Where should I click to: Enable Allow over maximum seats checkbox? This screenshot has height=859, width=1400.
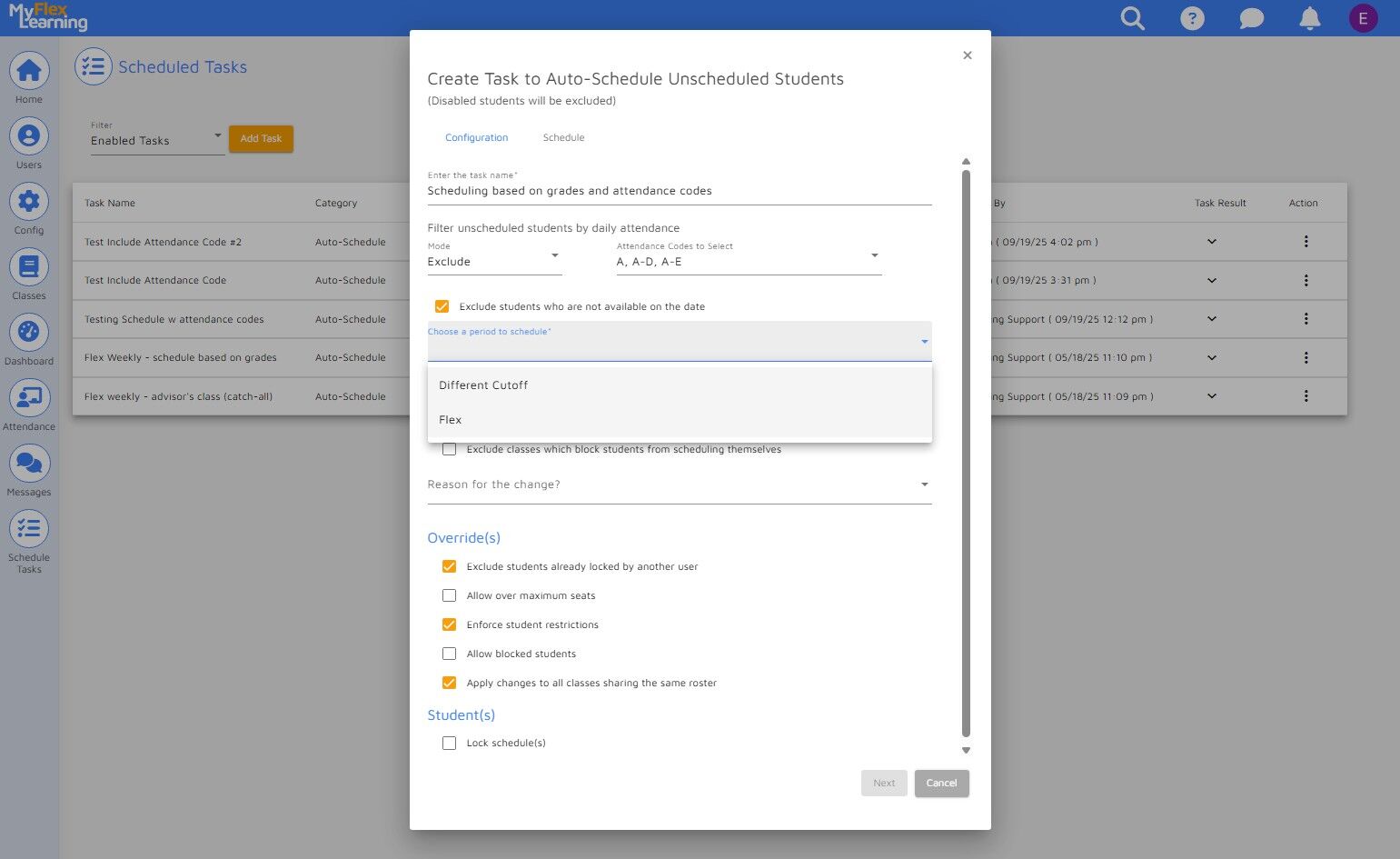[449, 596]
